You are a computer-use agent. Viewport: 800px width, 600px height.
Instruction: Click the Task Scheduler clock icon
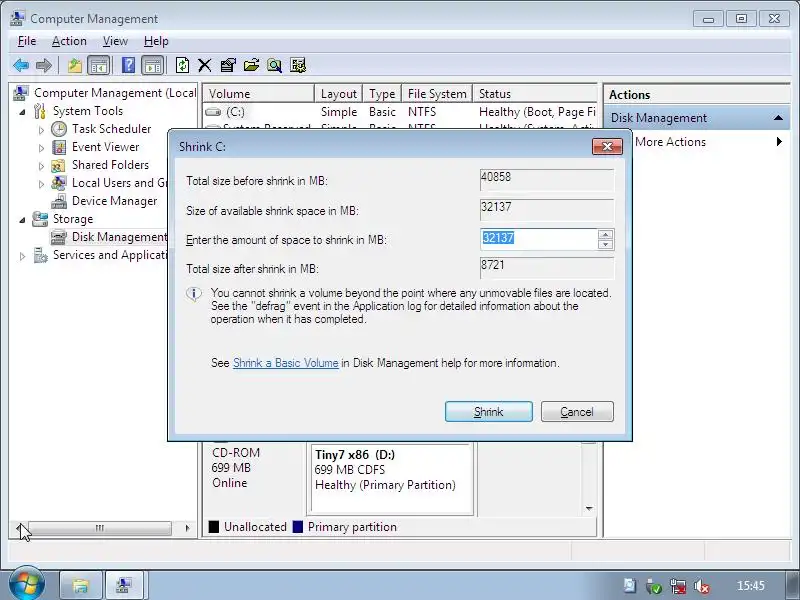[59, 129]
